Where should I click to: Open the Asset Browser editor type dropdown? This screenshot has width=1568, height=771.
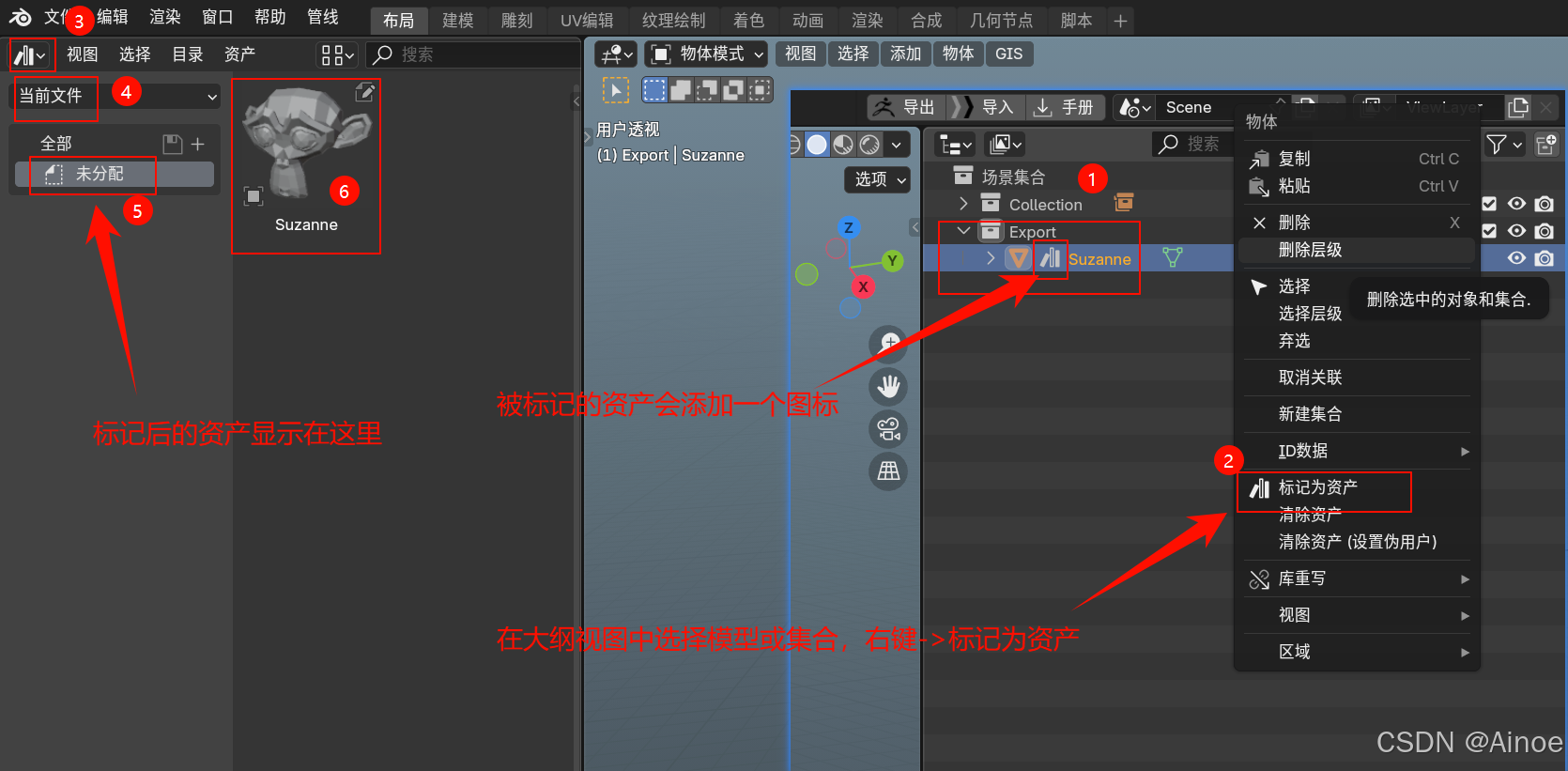click(31, 54)
